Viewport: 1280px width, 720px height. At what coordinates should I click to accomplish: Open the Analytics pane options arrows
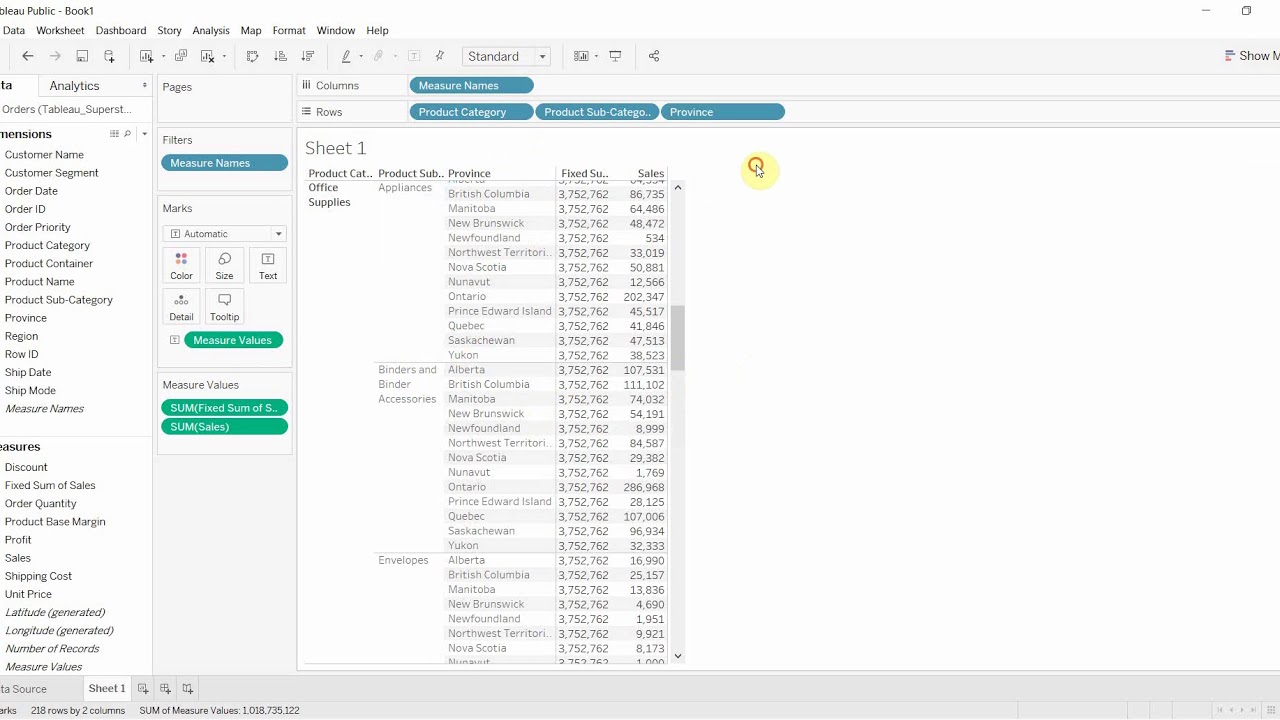[144, 86]
